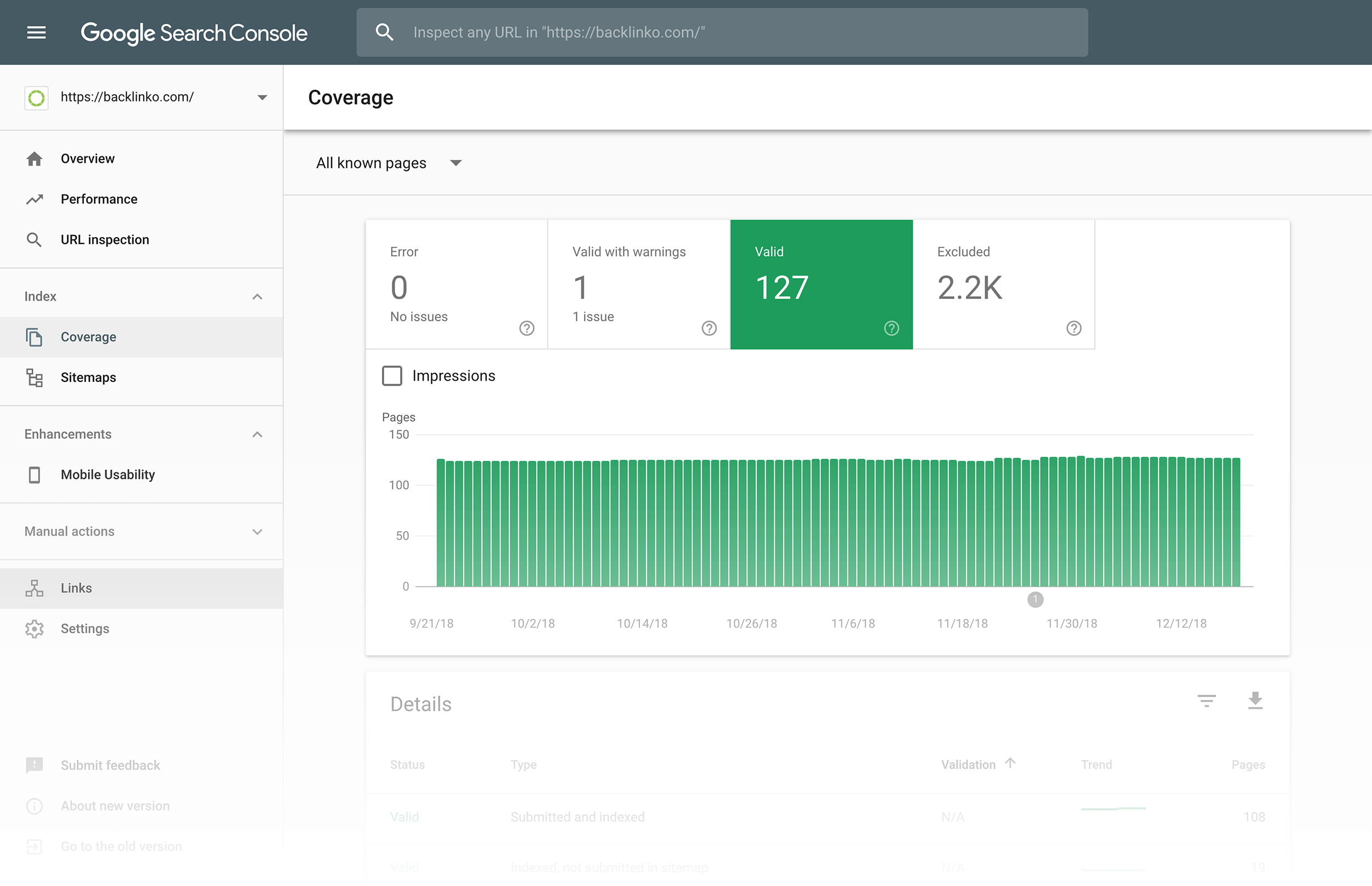Select the Valid 127 card

(821, 284)
